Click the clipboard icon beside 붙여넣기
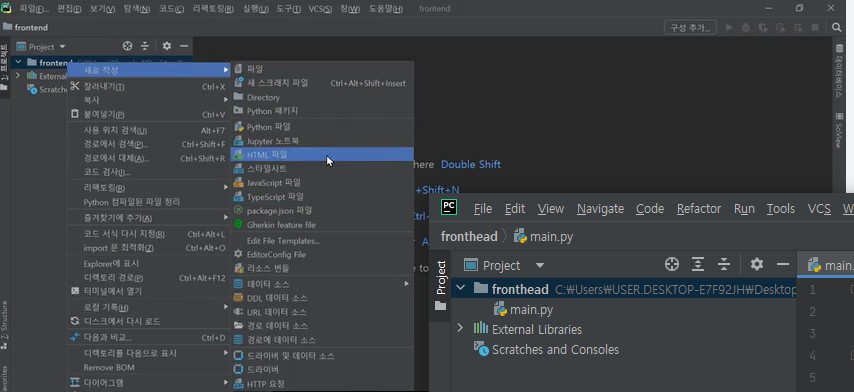 tap(75, 114)
